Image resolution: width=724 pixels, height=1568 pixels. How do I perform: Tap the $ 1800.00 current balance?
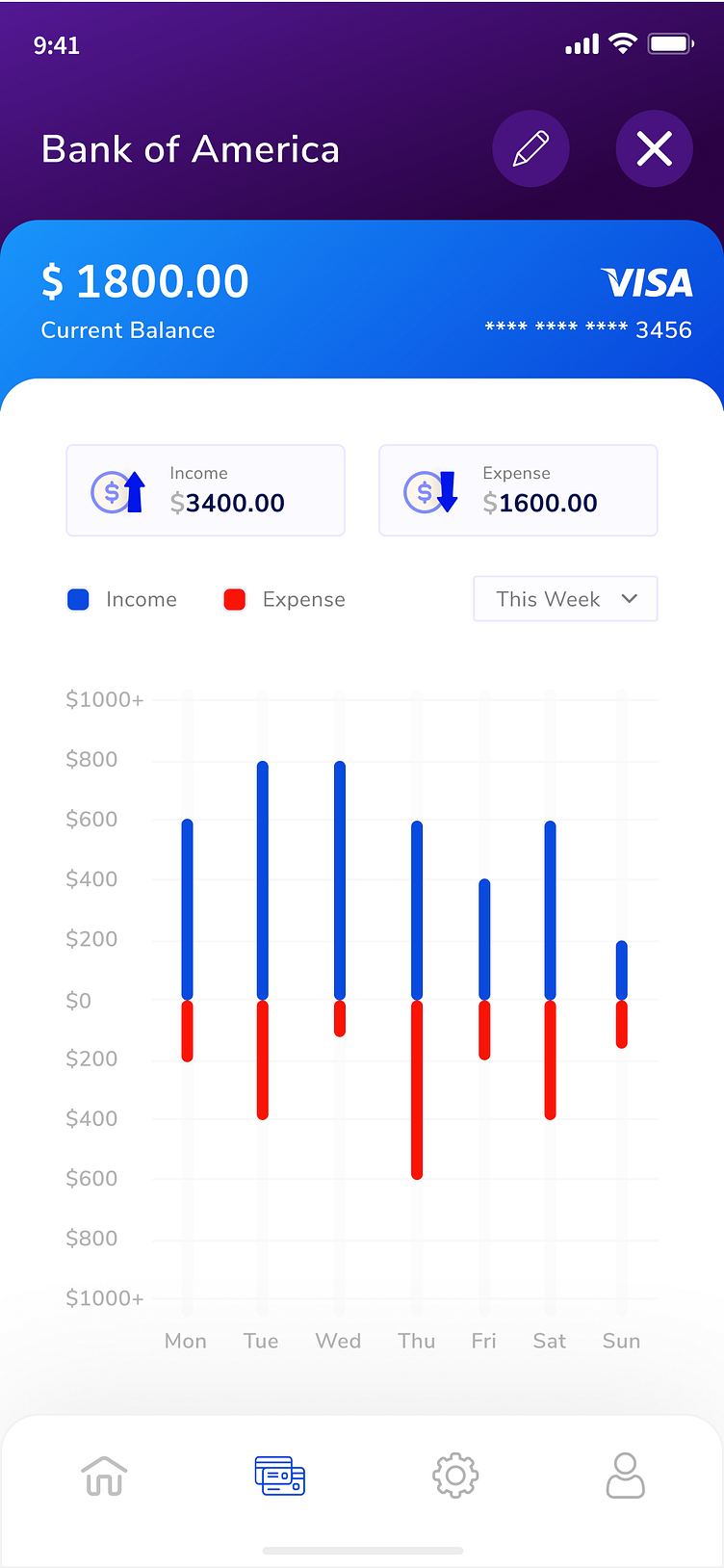145,282
